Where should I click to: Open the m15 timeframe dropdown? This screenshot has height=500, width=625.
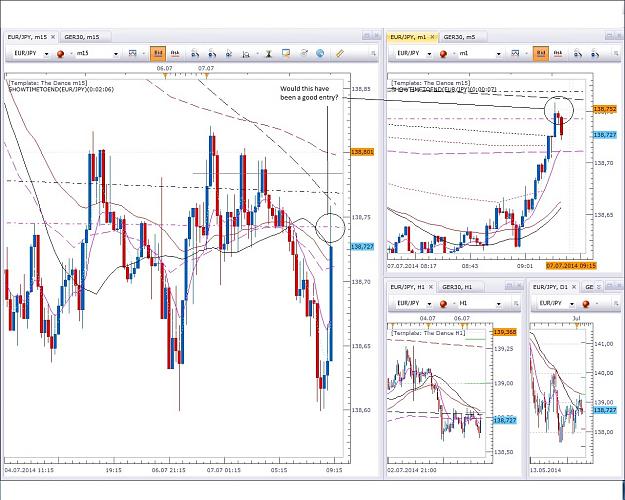coord(116,54)
